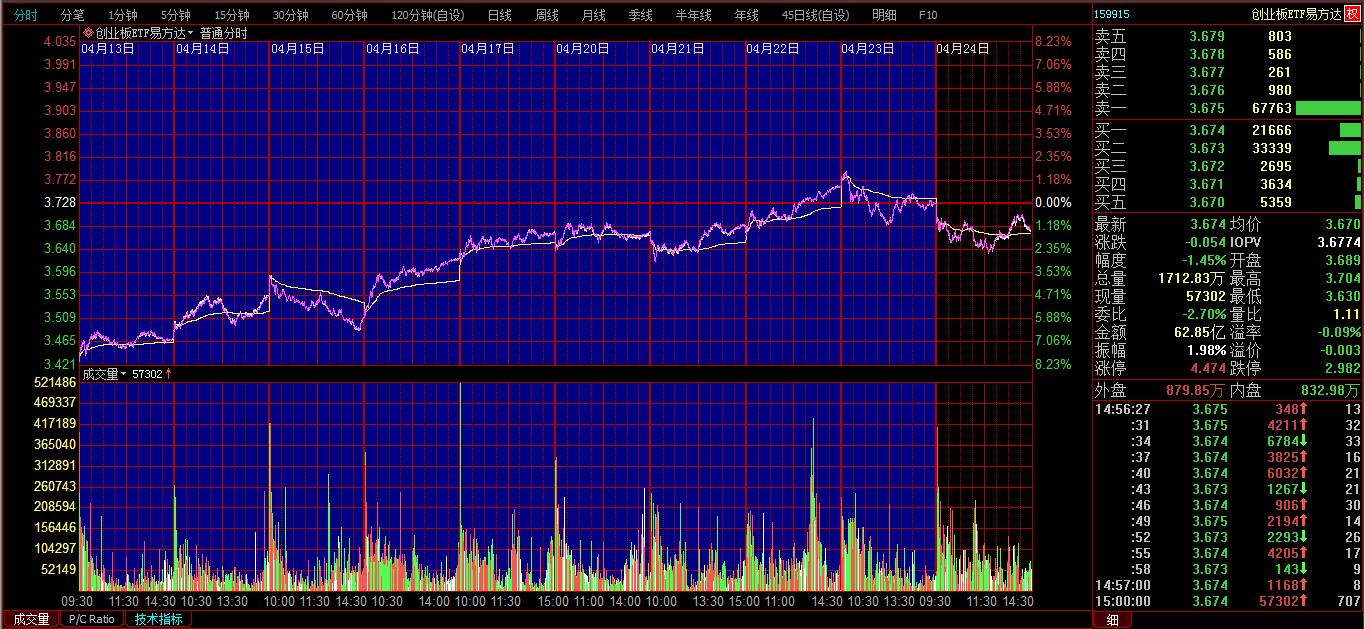This screenshot has height=629, width=1365.
Task: Open the 技术指标 indicator tab
Action: coord(159,619)
